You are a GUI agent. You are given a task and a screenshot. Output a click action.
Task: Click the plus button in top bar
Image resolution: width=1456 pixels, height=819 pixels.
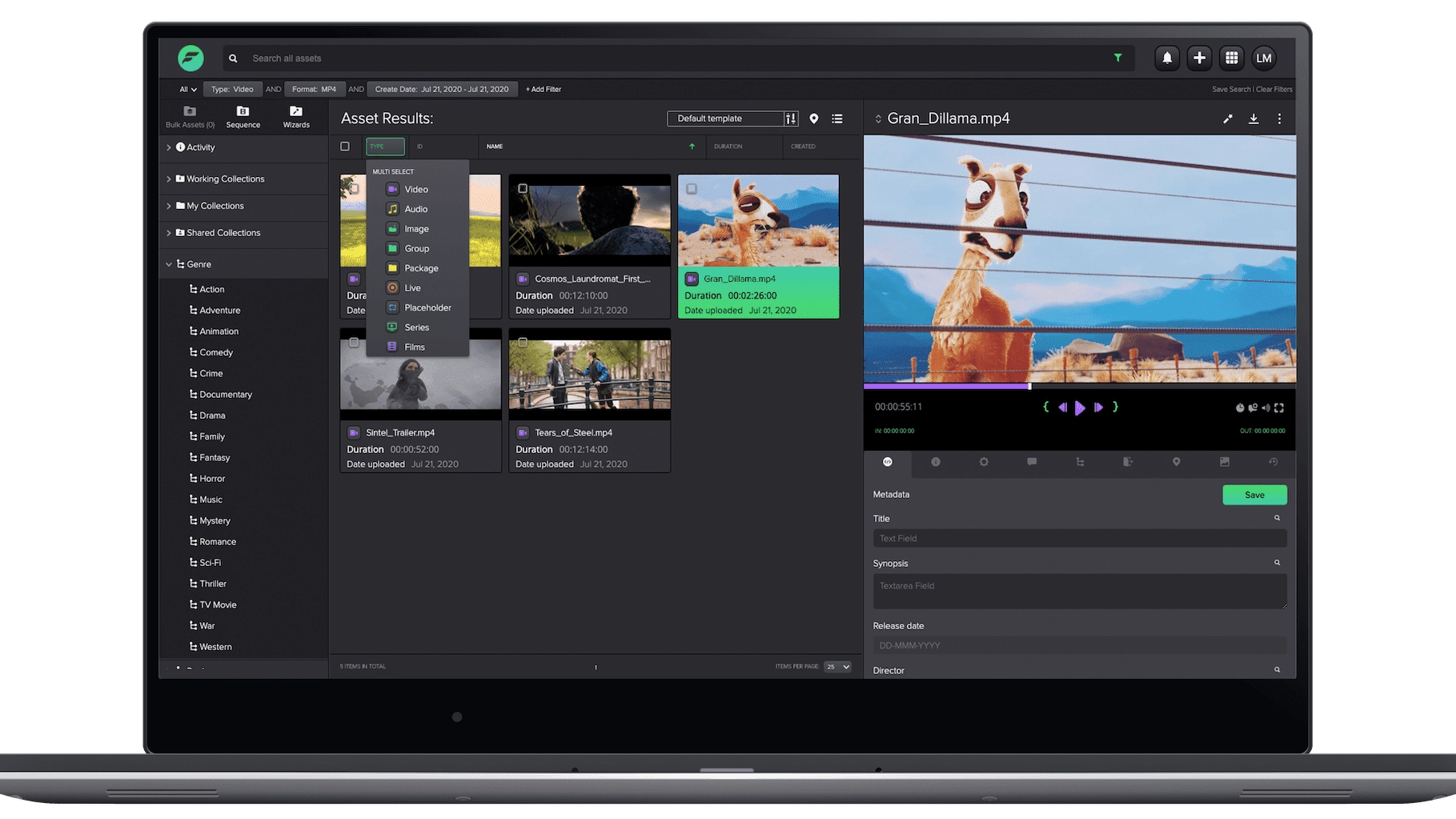(1199, 58)
